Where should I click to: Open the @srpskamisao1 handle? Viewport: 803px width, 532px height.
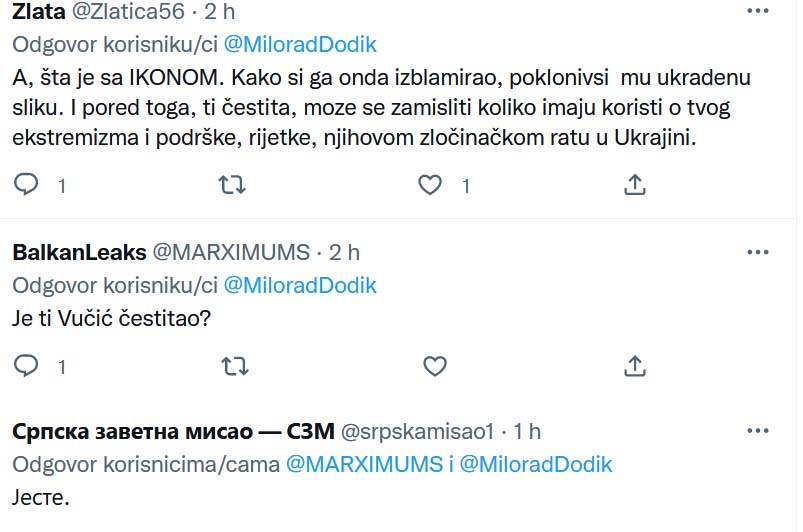pos(417,432)
